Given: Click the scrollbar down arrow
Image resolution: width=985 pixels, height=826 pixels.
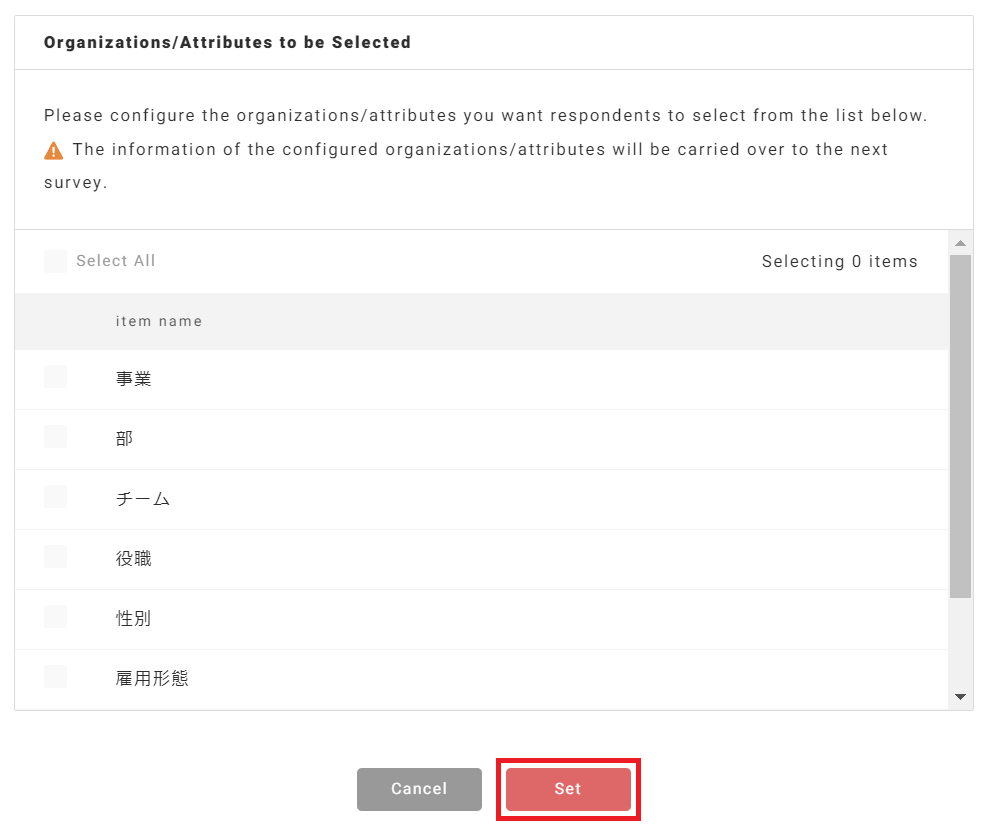Looking at the screenshot, I should 960,697.
